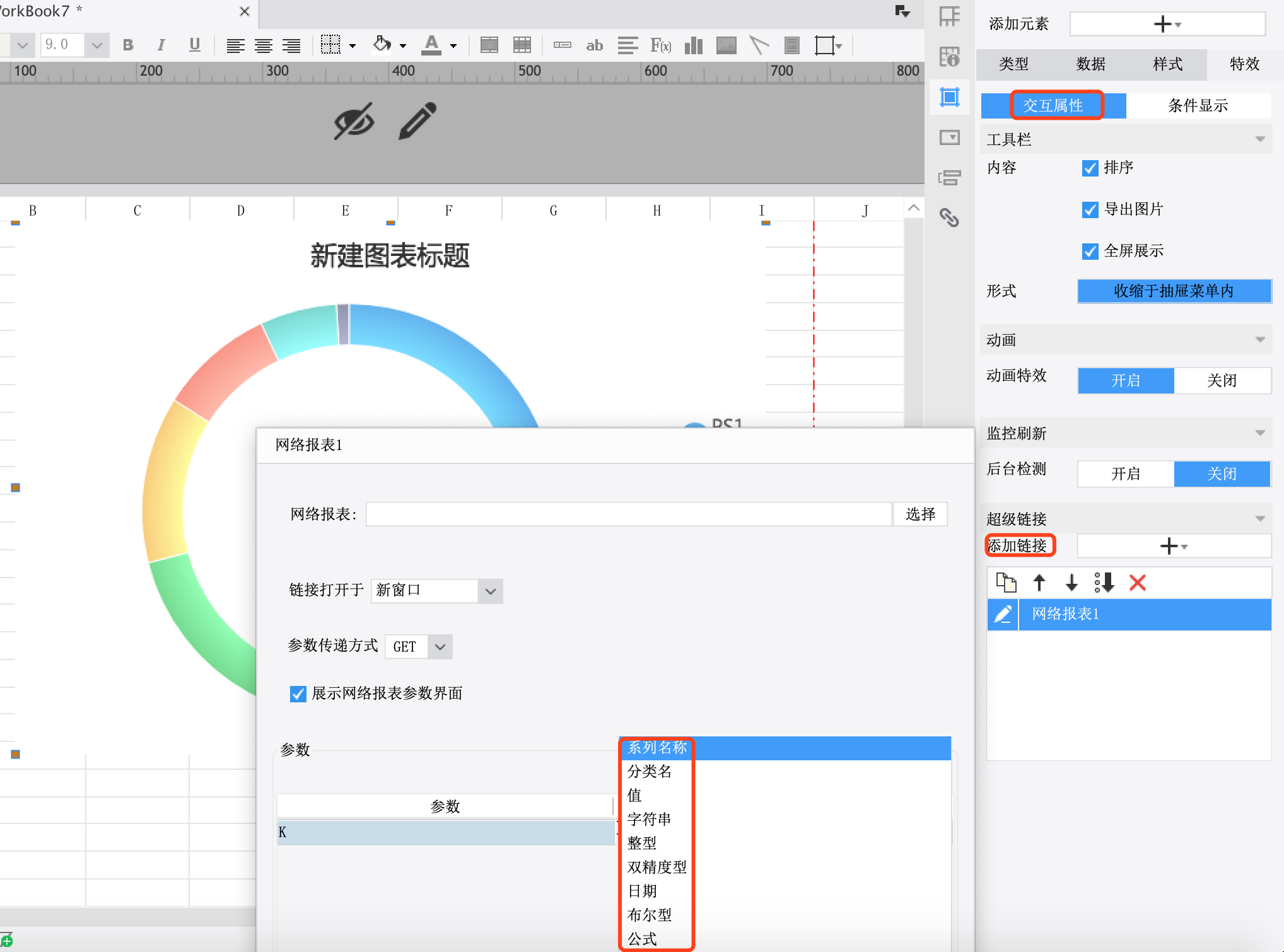This screenshot has height=952, width=1284.
Task: Move hyperlink entry down arrow
Action: click(1071, 583)
